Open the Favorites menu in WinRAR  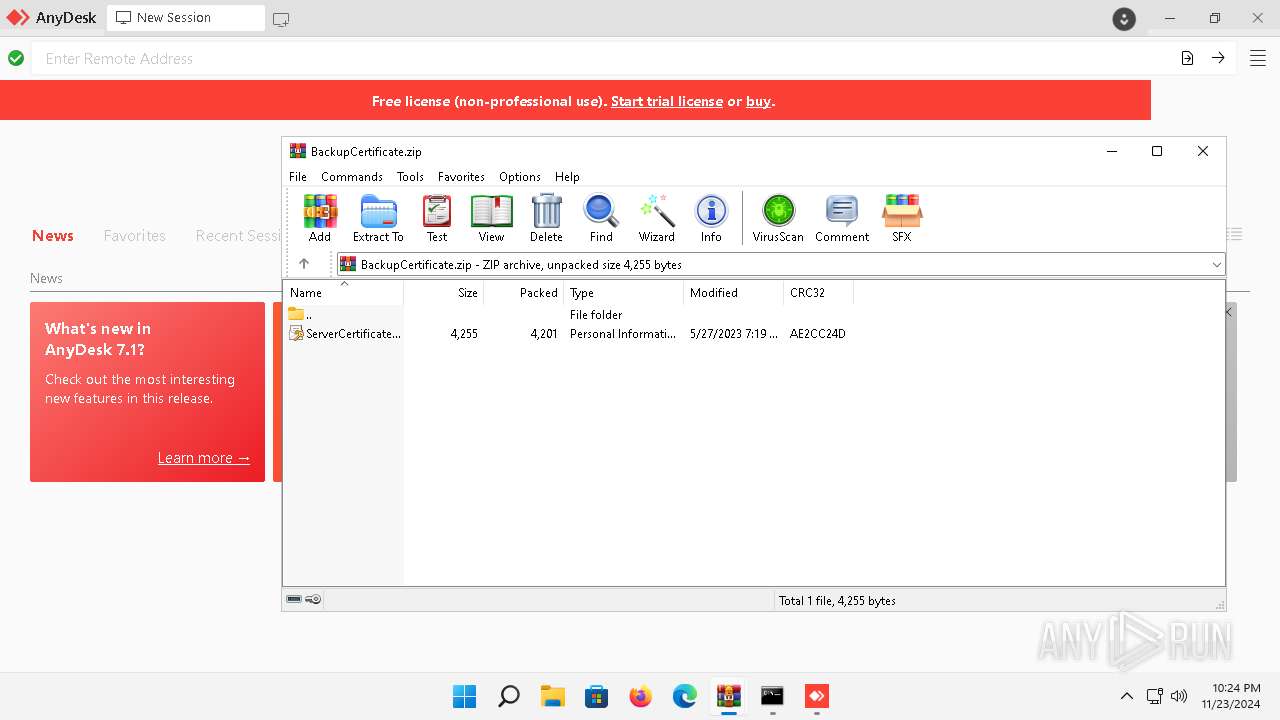(x=461, y=176)
